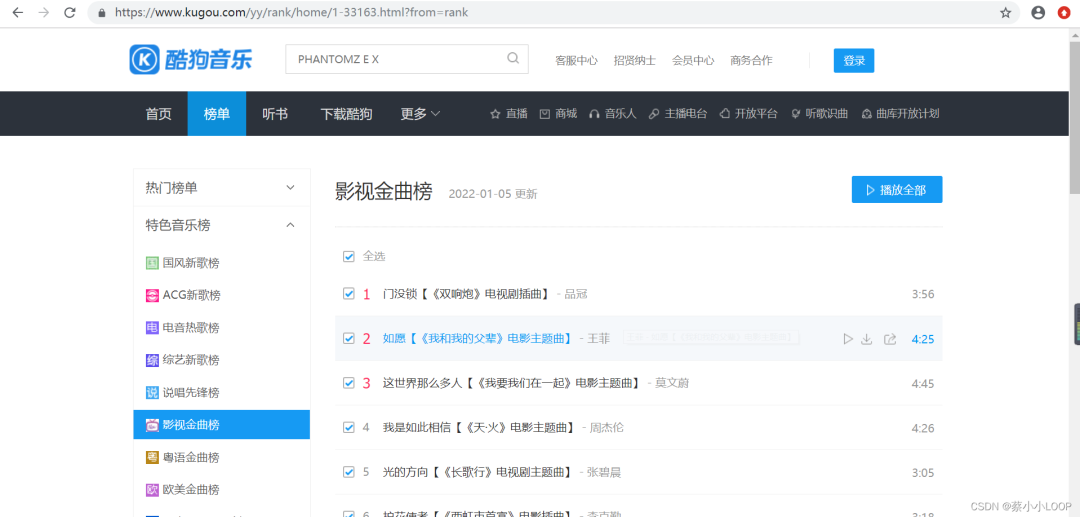Screen dimensions: 1080x517
Task: Uncheck song 1 门没锁 checkbox
Action: (x=349, y=294)
